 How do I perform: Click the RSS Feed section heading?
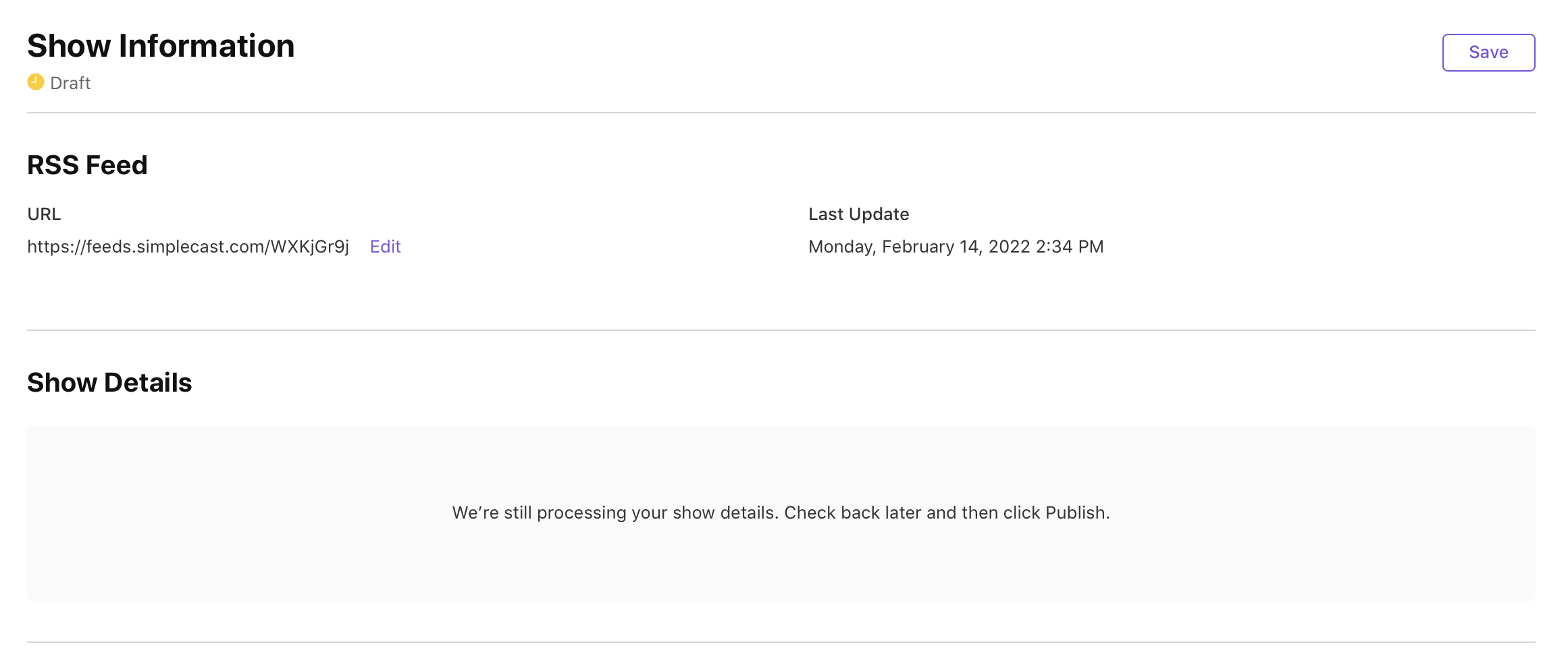(87, 165)
